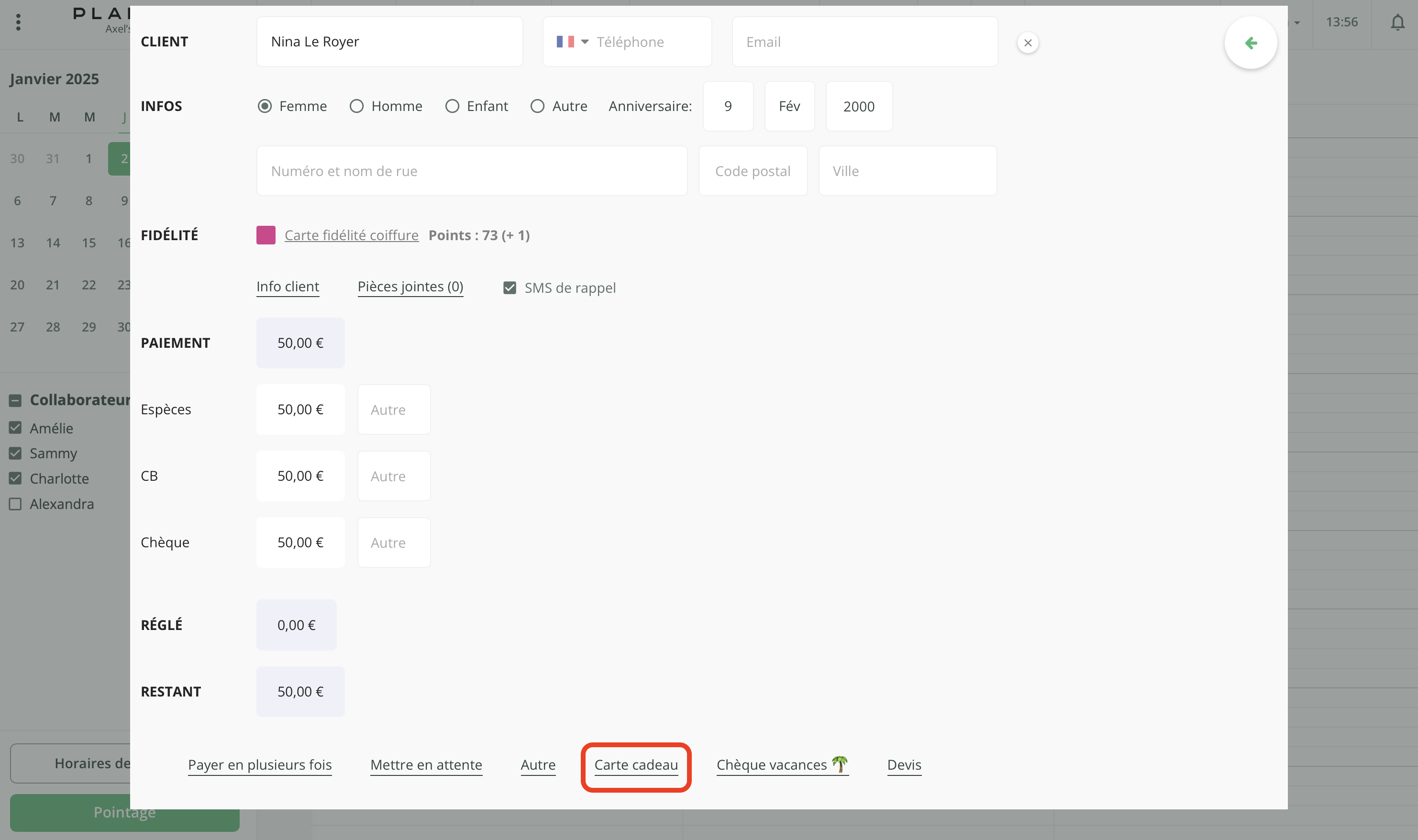The width and height of the screenshot is (1418, 840).
Task: Click the Email input field
Action: coord(864,42)
